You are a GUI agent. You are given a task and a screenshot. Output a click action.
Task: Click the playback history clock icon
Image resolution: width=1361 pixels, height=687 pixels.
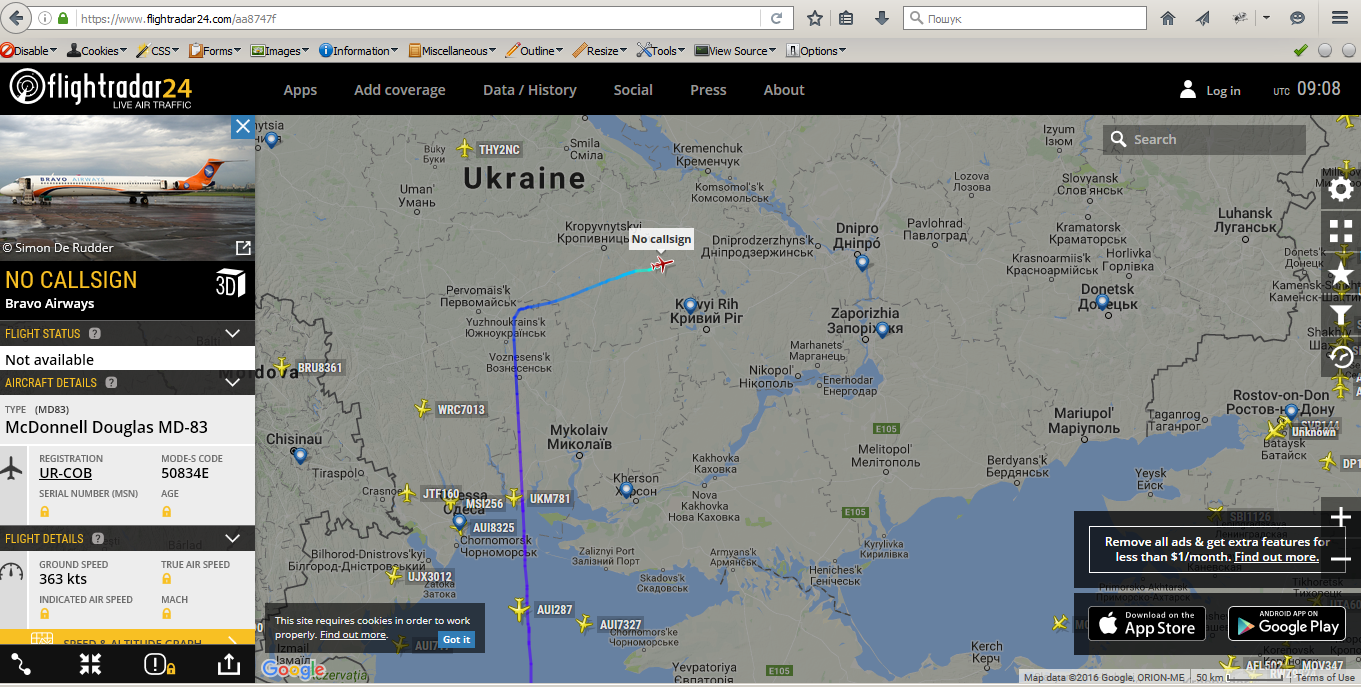tap(1341, 356)
